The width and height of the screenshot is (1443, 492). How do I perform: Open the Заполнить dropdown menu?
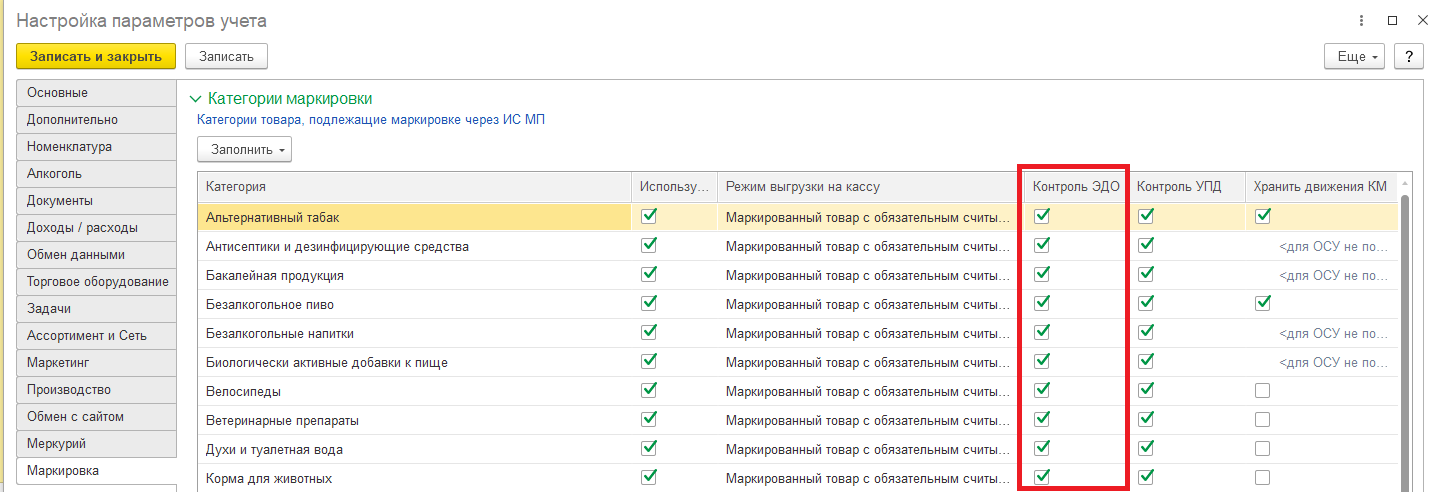point(245,150)
